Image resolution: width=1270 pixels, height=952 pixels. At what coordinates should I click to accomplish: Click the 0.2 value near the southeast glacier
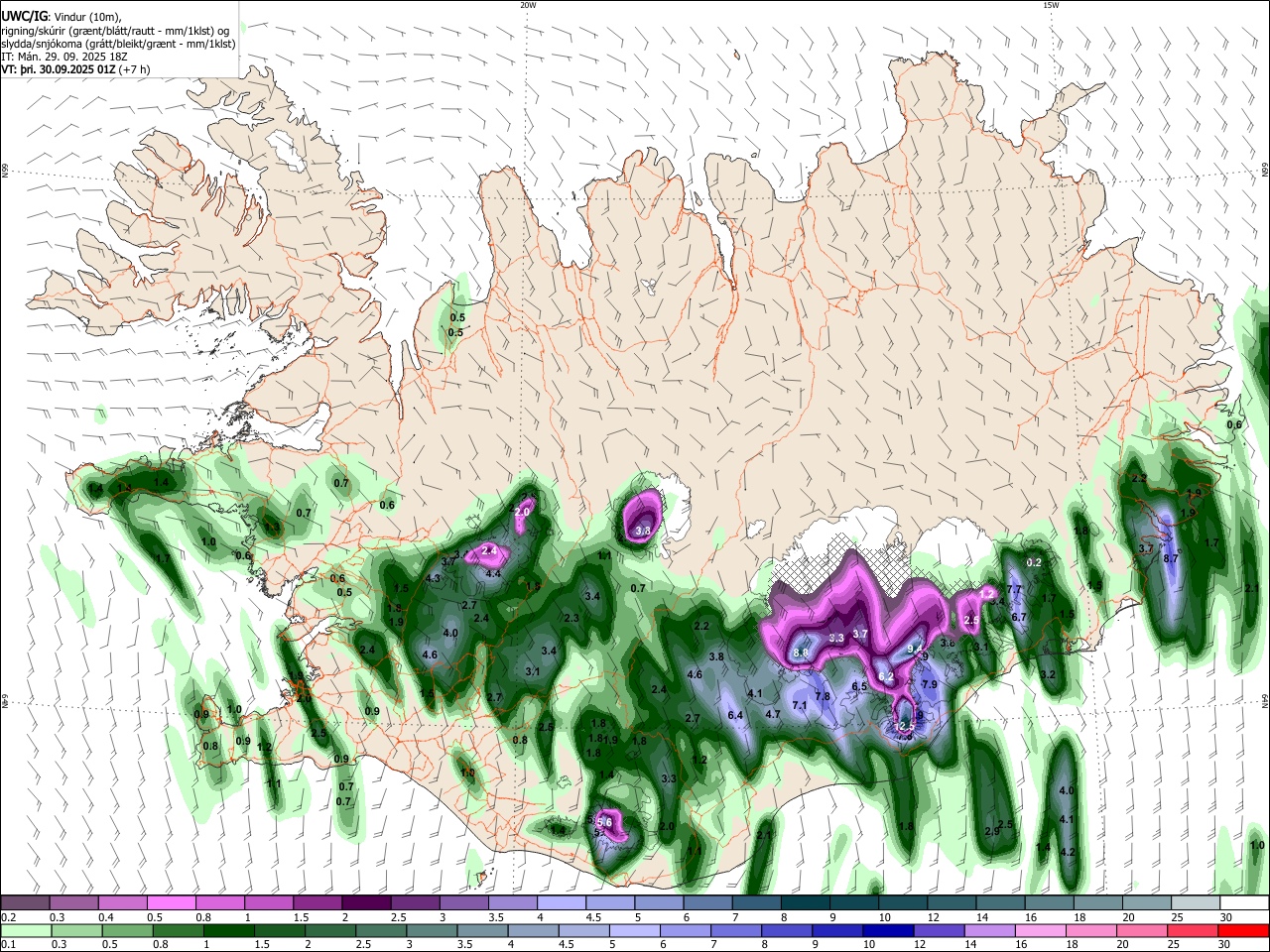(1034, 562)
